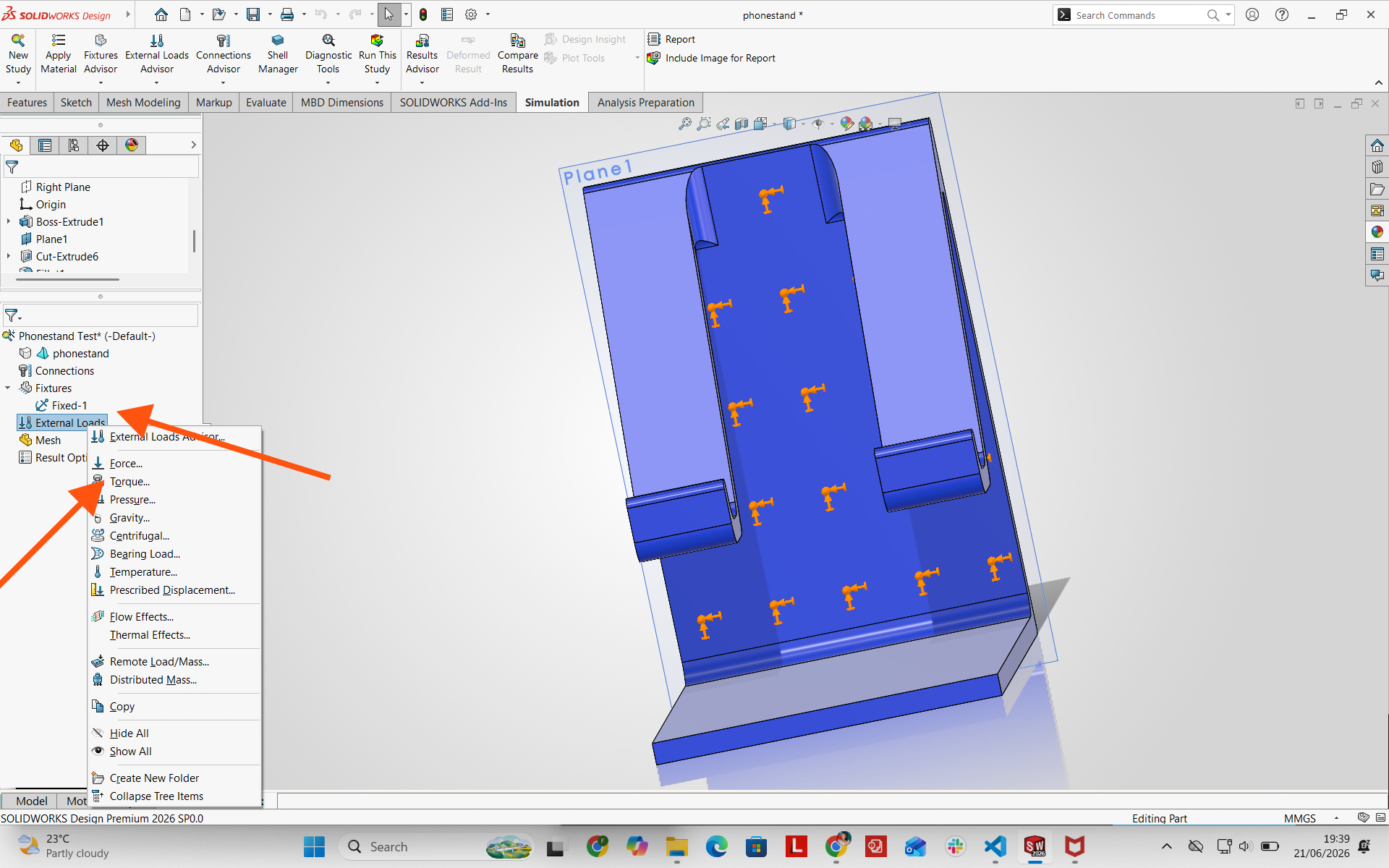Open the Appearances tab in the task pane
The width and height of the screenshot is (1389, 868).
coord(1377,231)
